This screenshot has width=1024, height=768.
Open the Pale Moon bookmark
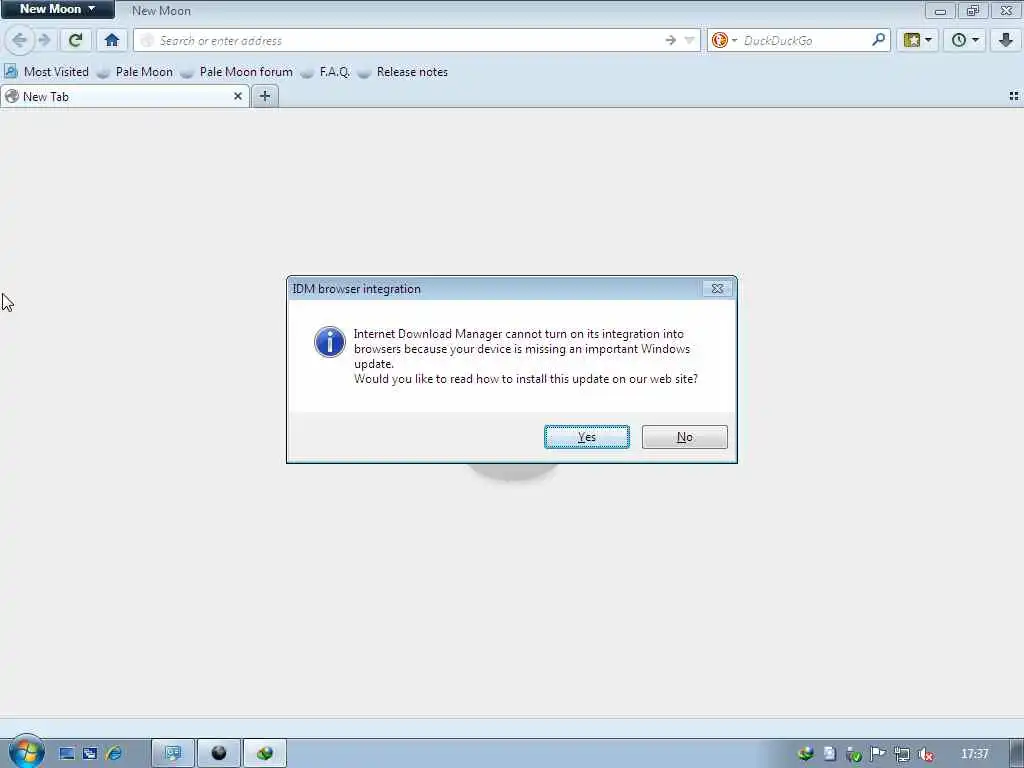pyautogui.click(x=135, y=72)
